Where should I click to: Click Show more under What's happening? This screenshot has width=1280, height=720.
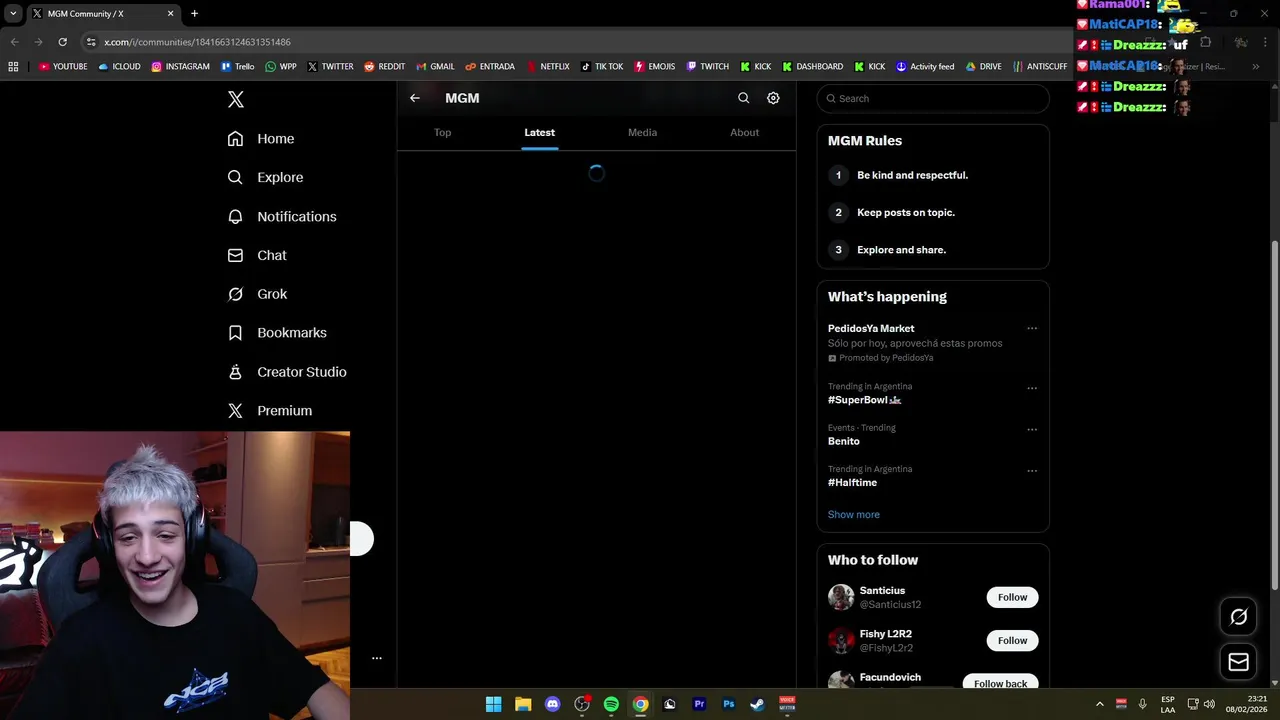pos(854,514)
